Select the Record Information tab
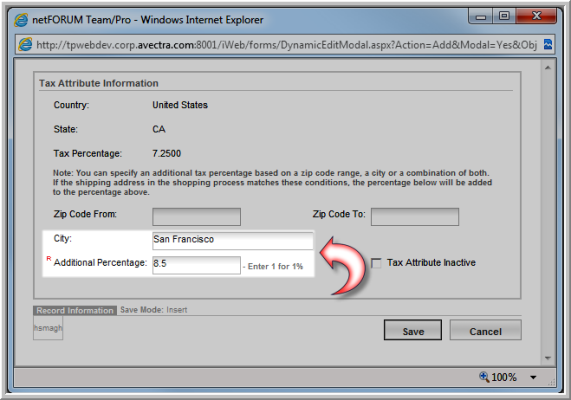Viewport: 571px width, 400px height. (75, 310)
